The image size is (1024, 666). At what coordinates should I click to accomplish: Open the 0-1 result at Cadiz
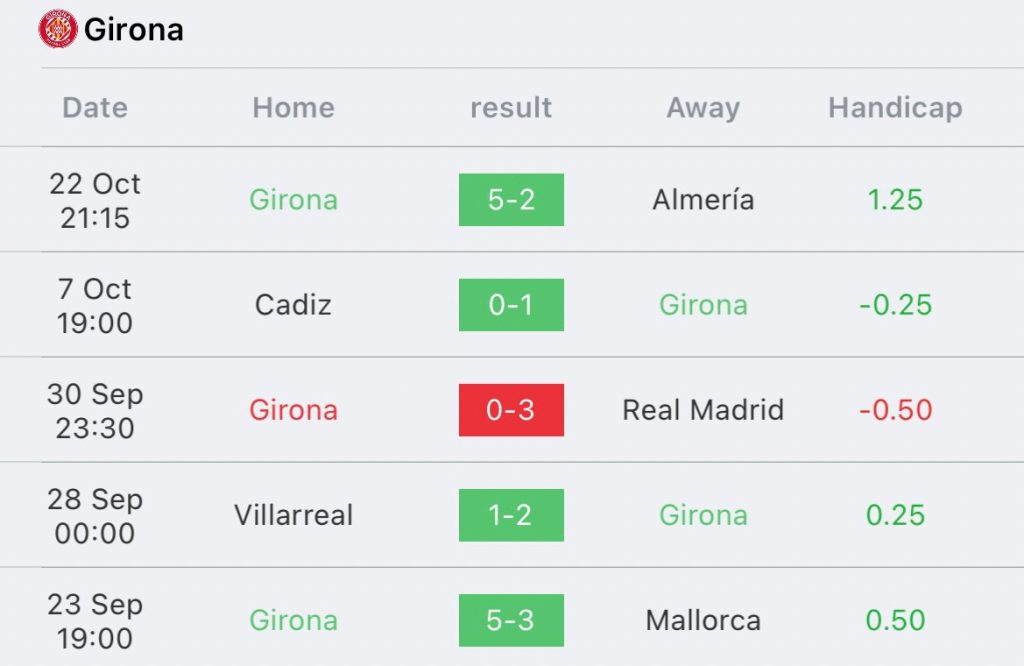point(511,305)
